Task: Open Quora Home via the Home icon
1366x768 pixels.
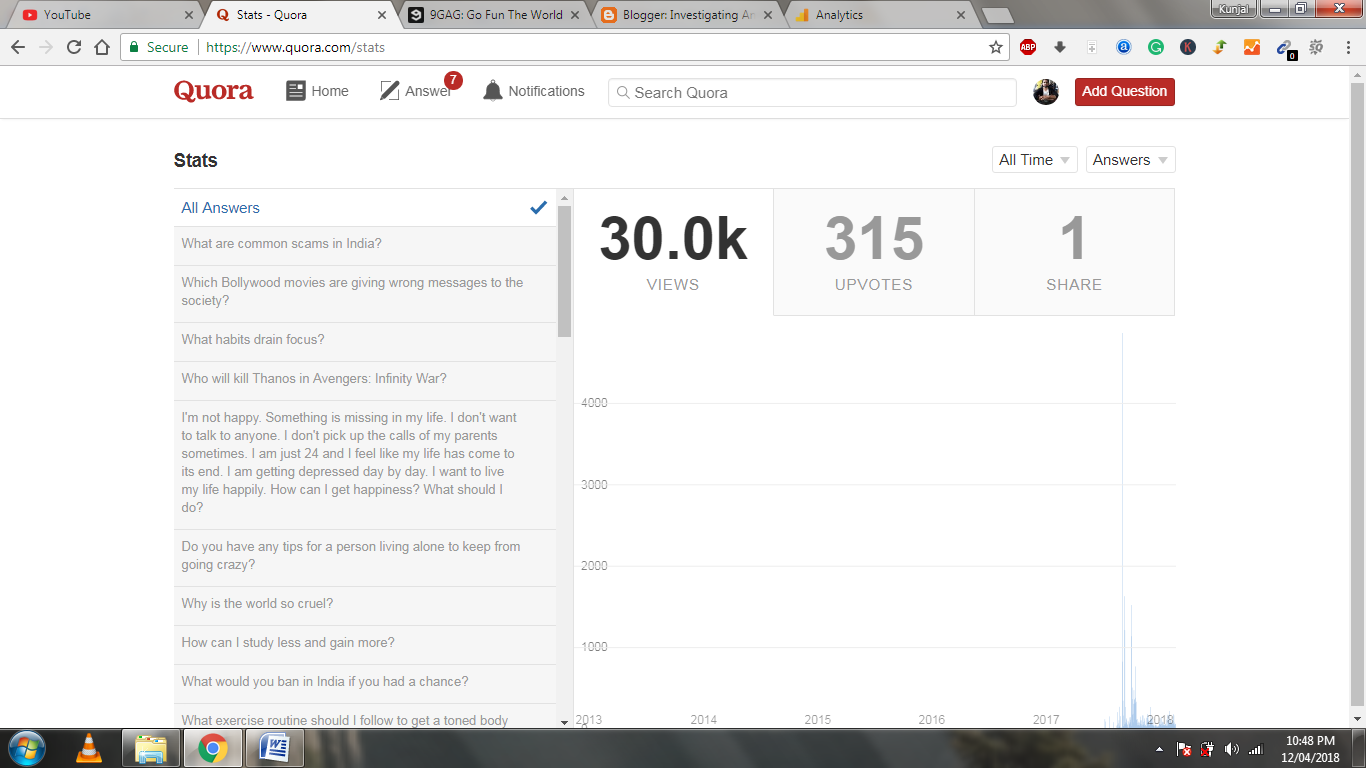Action: (x=316, y=91)
